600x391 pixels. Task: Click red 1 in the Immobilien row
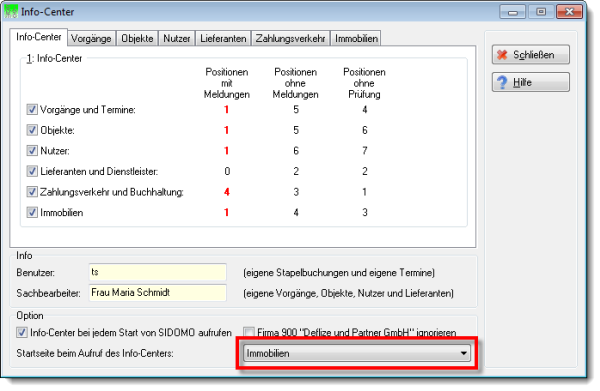(x=227, y=212)
